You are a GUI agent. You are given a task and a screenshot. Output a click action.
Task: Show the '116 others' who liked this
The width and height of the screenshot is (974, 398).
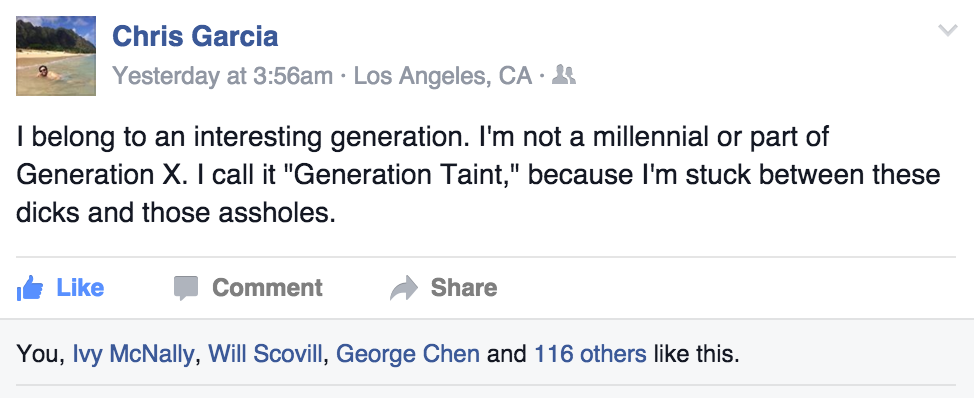(590, 354)
